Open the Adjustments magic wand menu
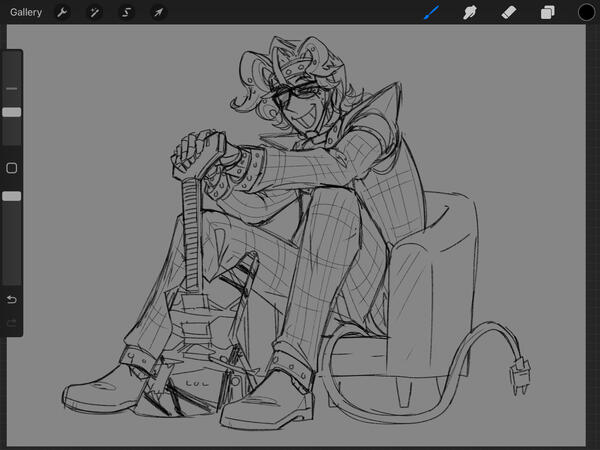 pyautogui.click(x=94, y=12)
